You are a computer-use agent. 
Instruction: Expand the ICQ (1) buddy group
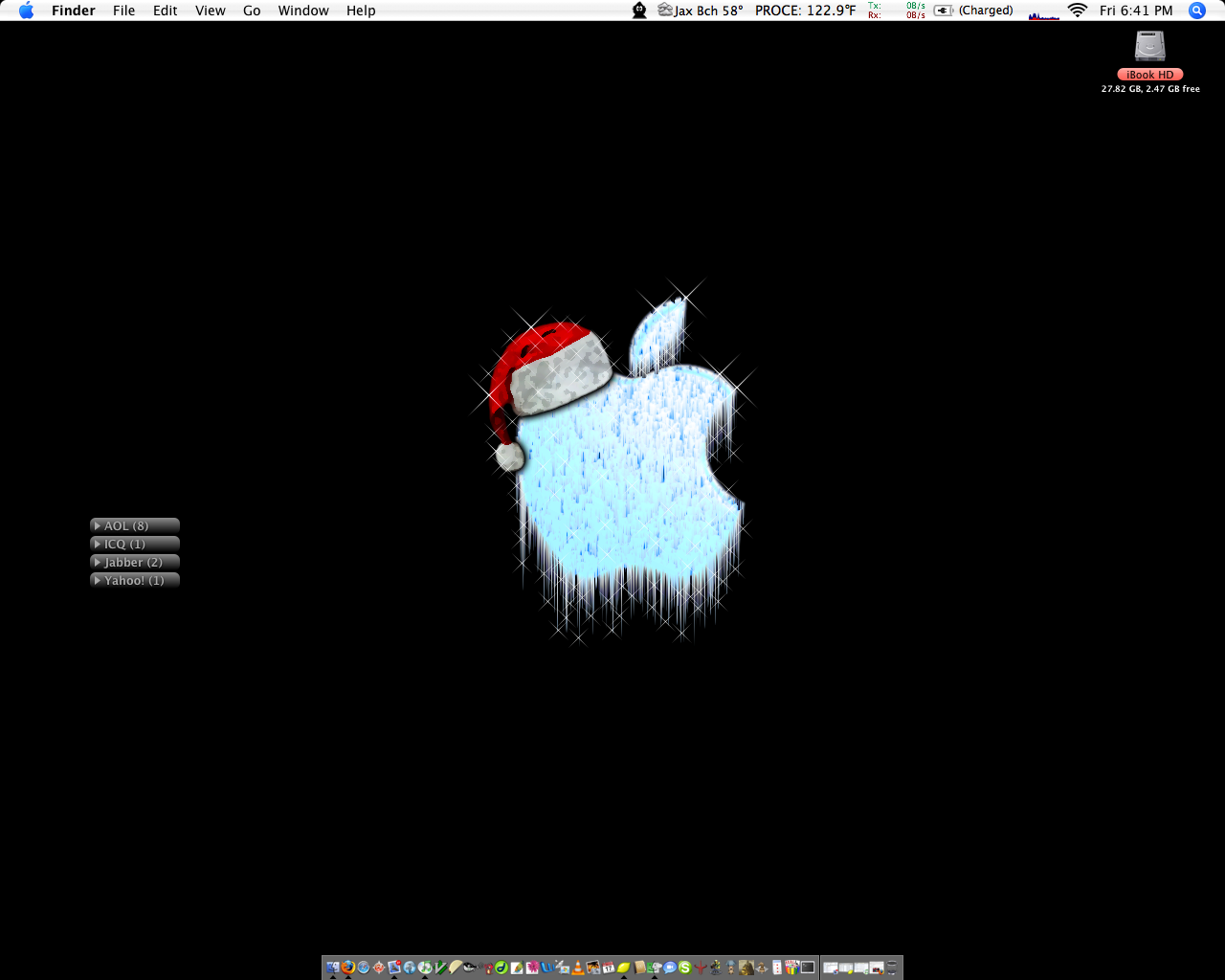point(135,544)
